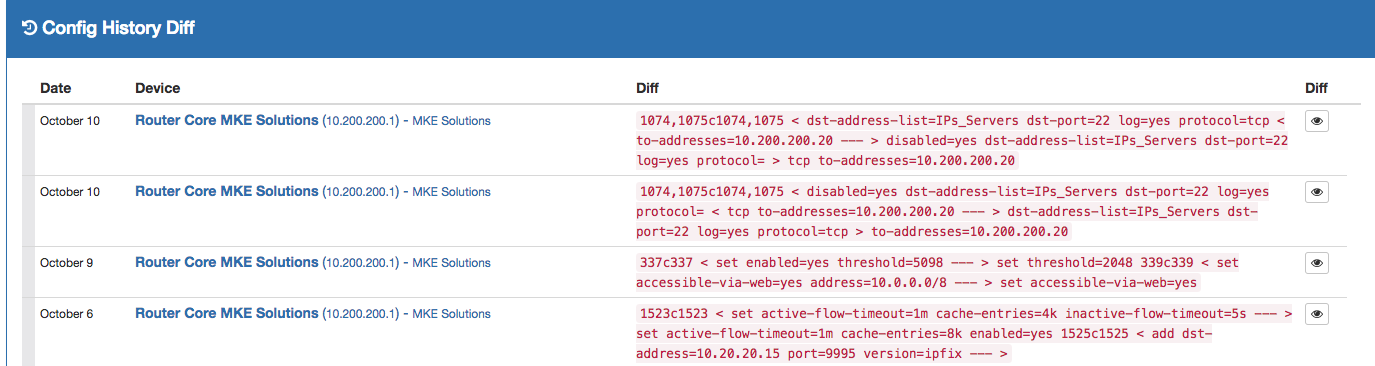Select the Date column header
1375x366 pixels.
[56, 88]
